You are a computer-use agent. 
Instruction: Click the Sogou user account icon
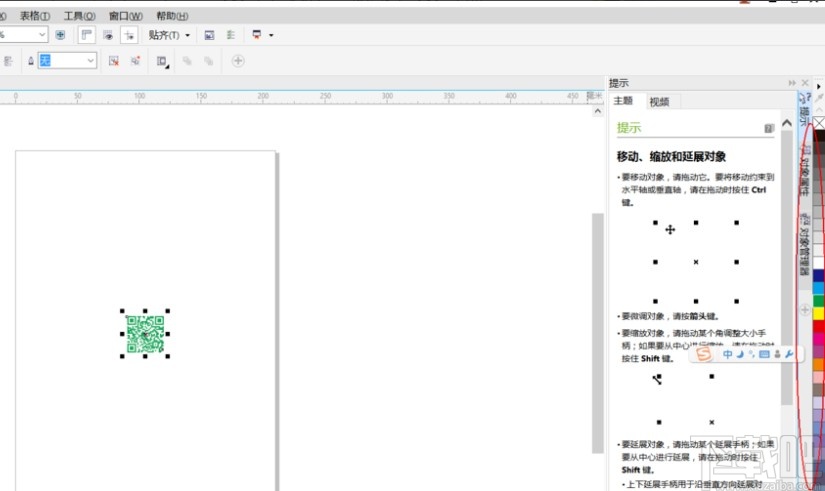[777, 354]
